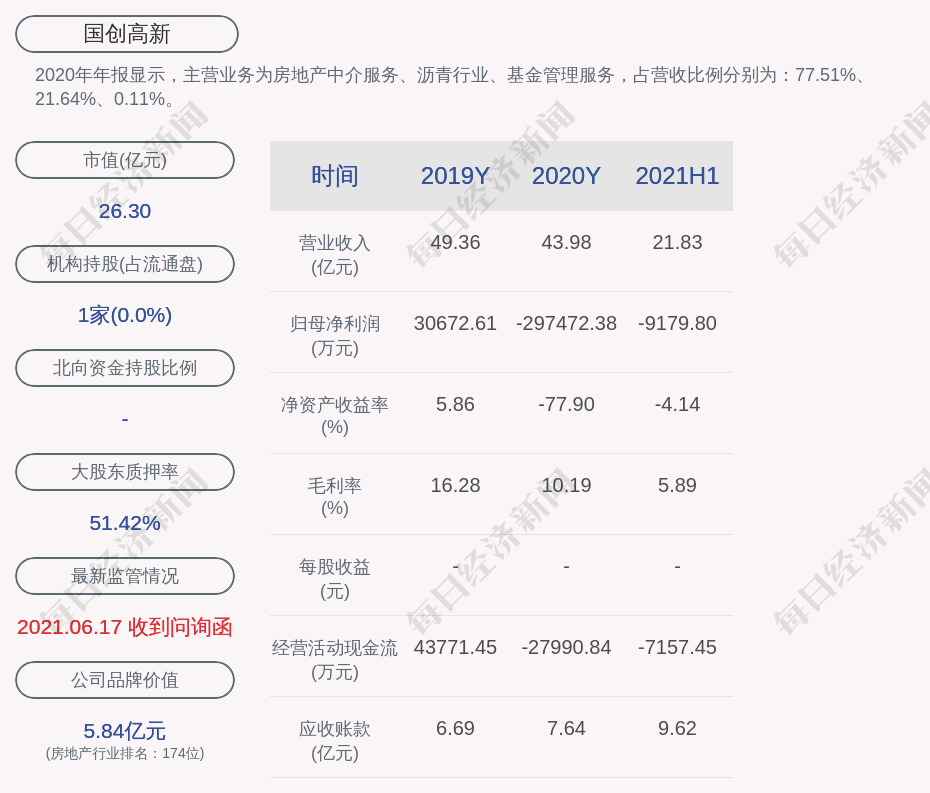This screenshot has width=930, height=793.
Task: Select the return on equity value -77.90
Action: pyautogui.click(x=566, y=405)
